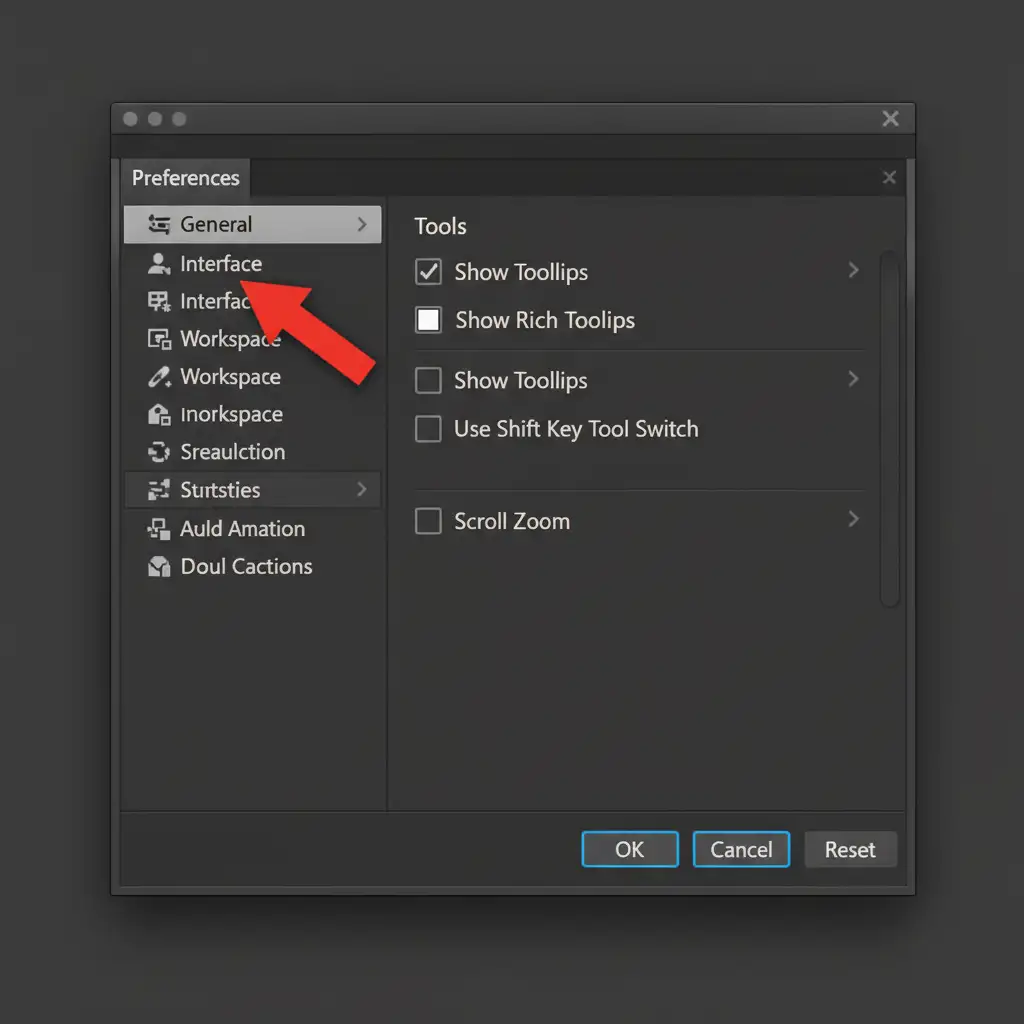Enable Use Shift Key Tool Switch
The height and width of the screenshot is (1024, 1024).
[x=428, y=429]
